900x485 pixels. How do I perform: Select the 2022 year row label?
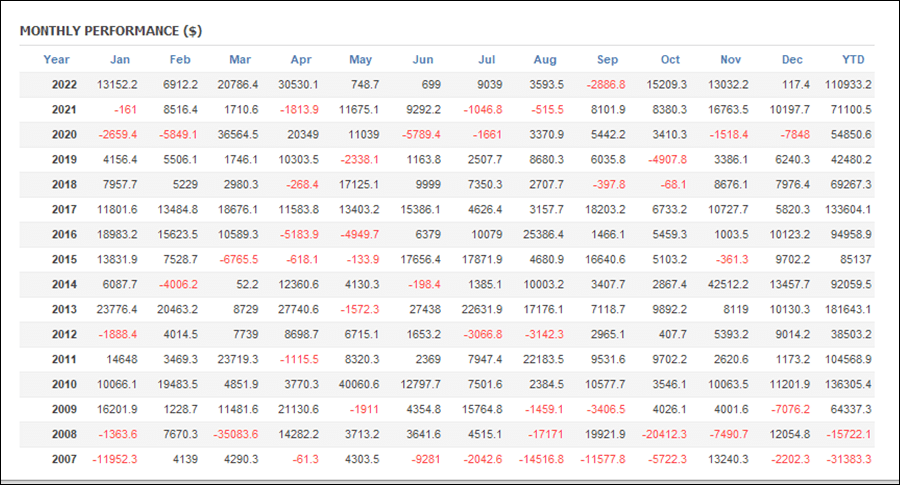point(64,84)
